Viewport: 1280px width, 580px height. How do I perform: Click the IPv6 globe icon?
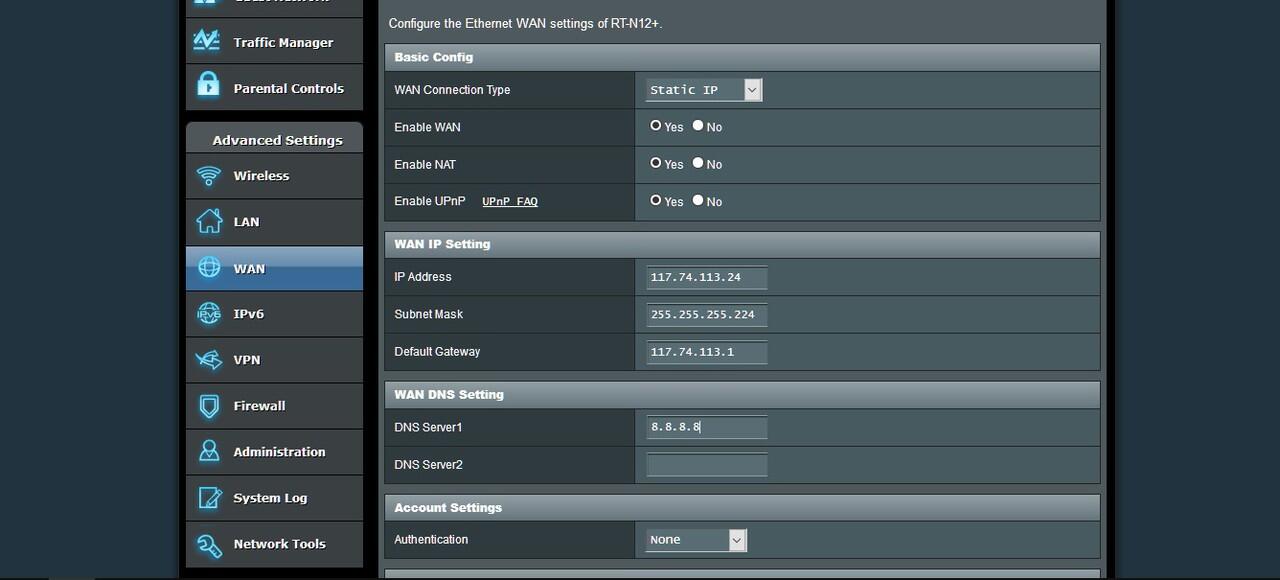click(209, 314)
